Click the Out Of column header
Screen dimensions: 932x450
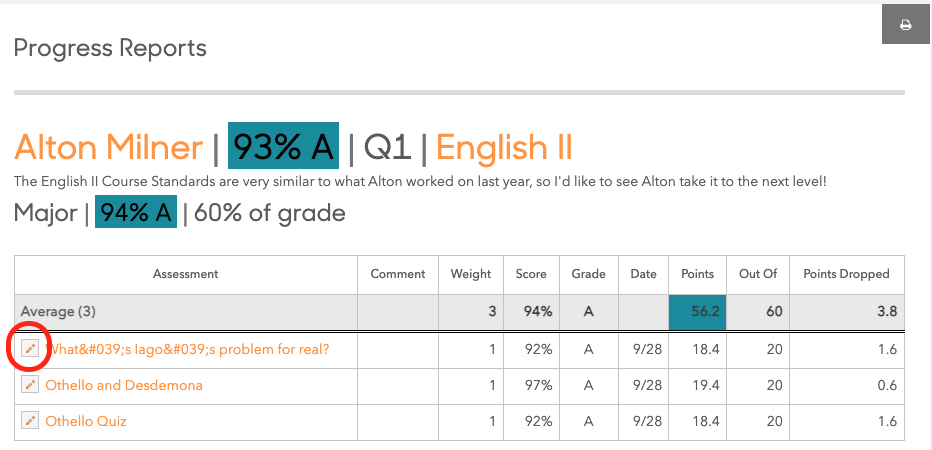point(758,274)
